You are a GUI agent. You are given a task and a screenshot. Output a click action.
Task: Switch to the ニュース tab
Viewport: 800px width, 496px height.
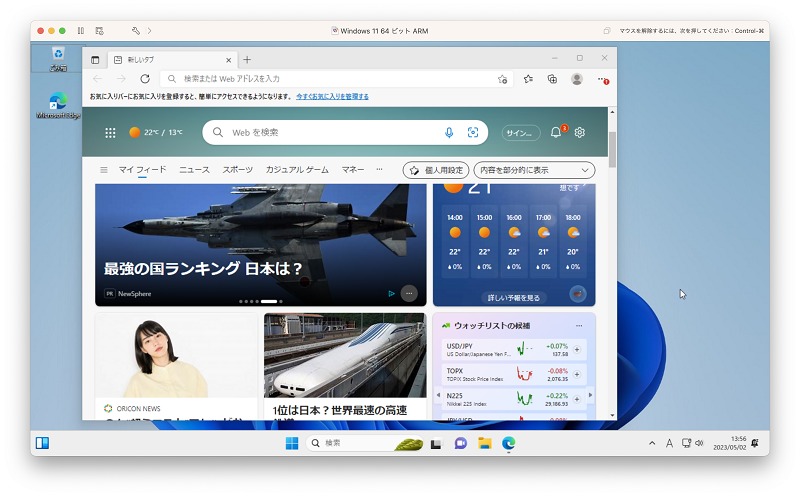[194, 169]
